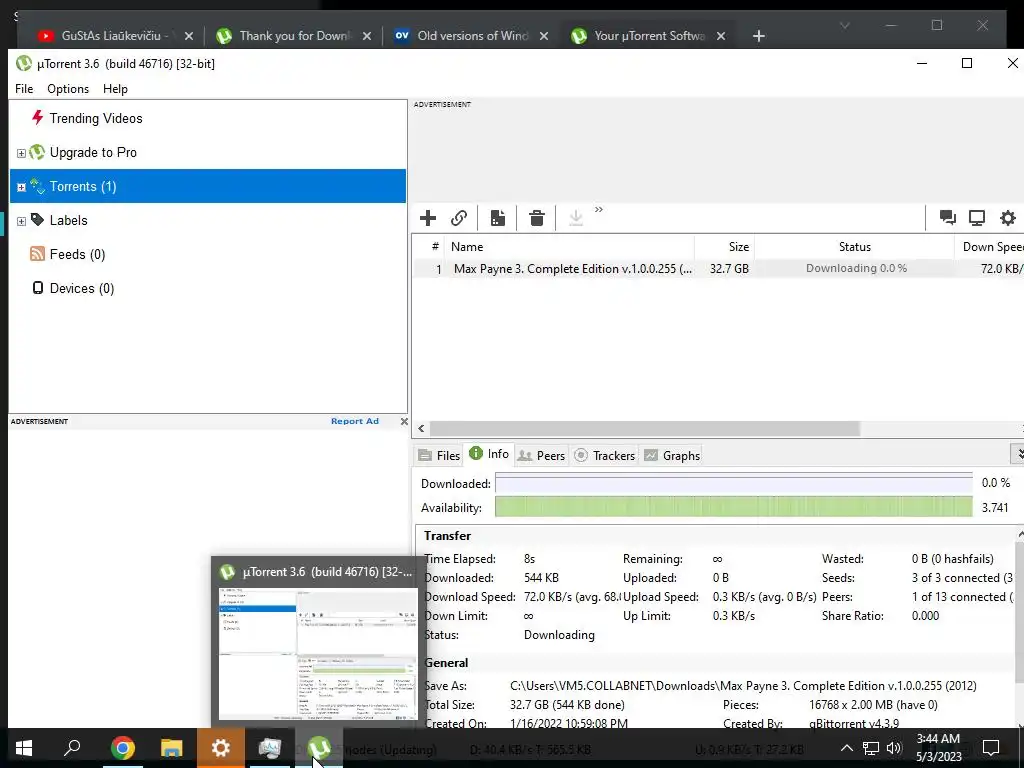Screen dimensions: 1024x768
Task: Collapse the detail pane with double-chevron button
Action: coord(1019,453)
